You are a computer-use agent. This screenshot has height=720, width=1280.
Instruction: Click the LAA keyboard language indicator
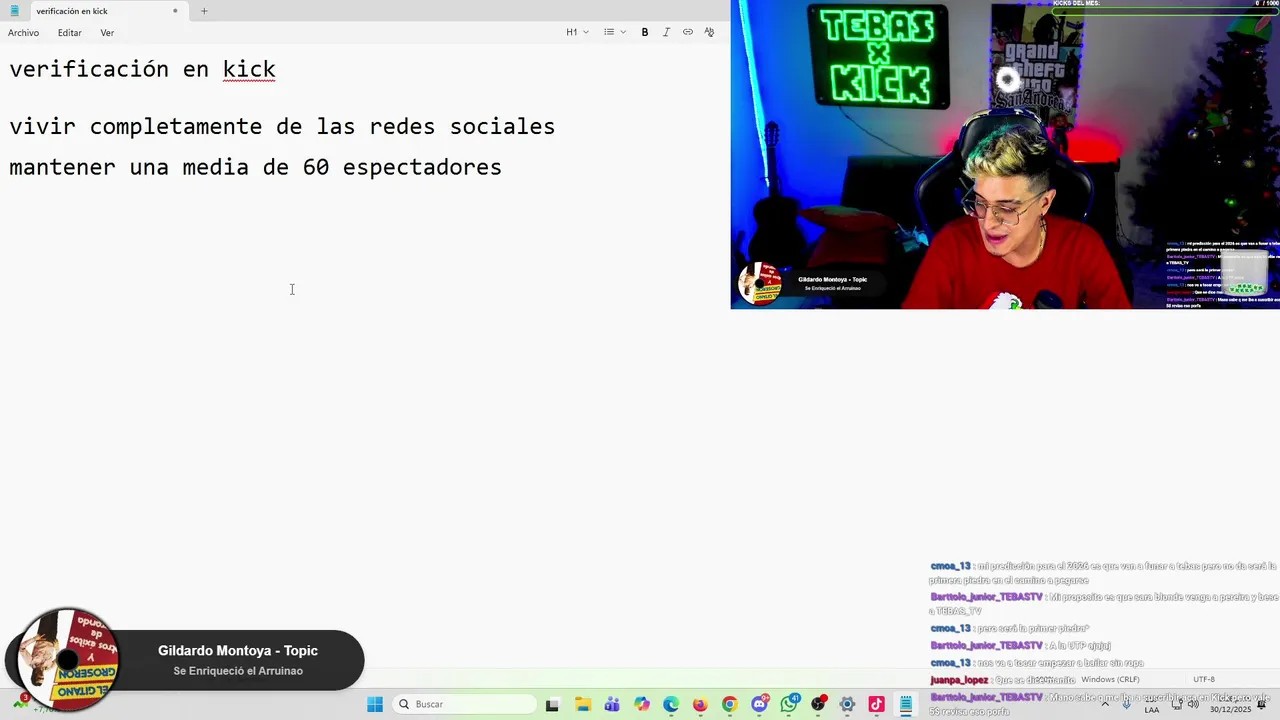(1152, 709)
